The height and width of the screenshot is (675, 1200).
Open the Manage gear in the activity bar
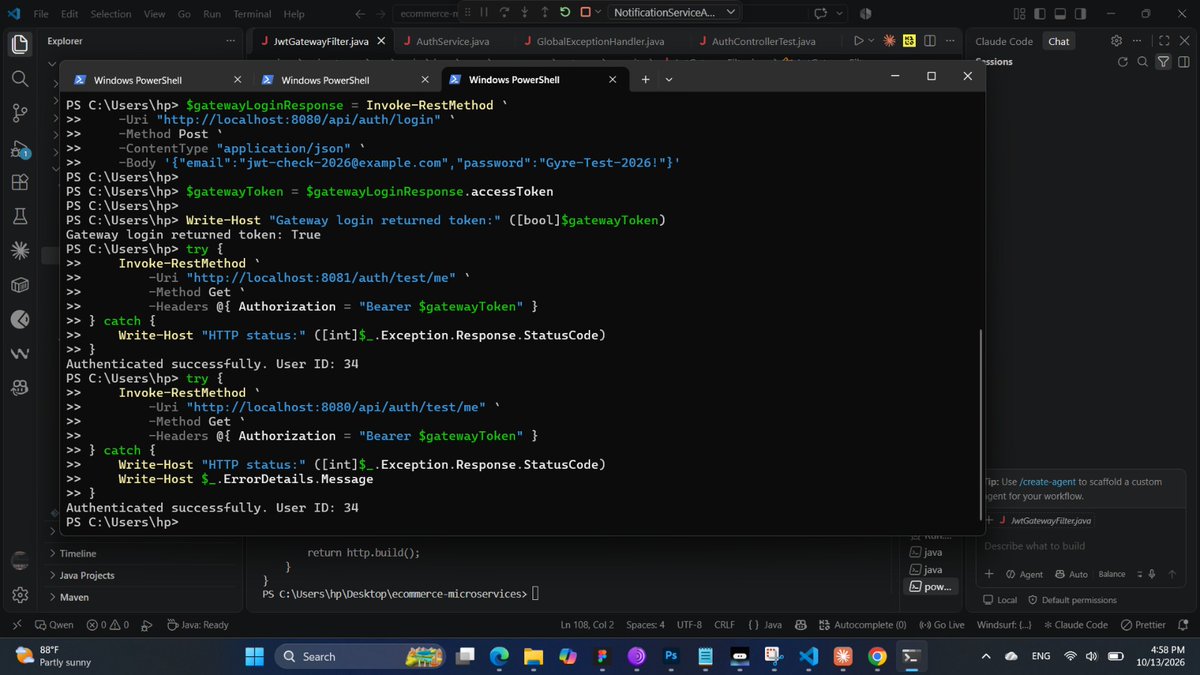(19, 595)
